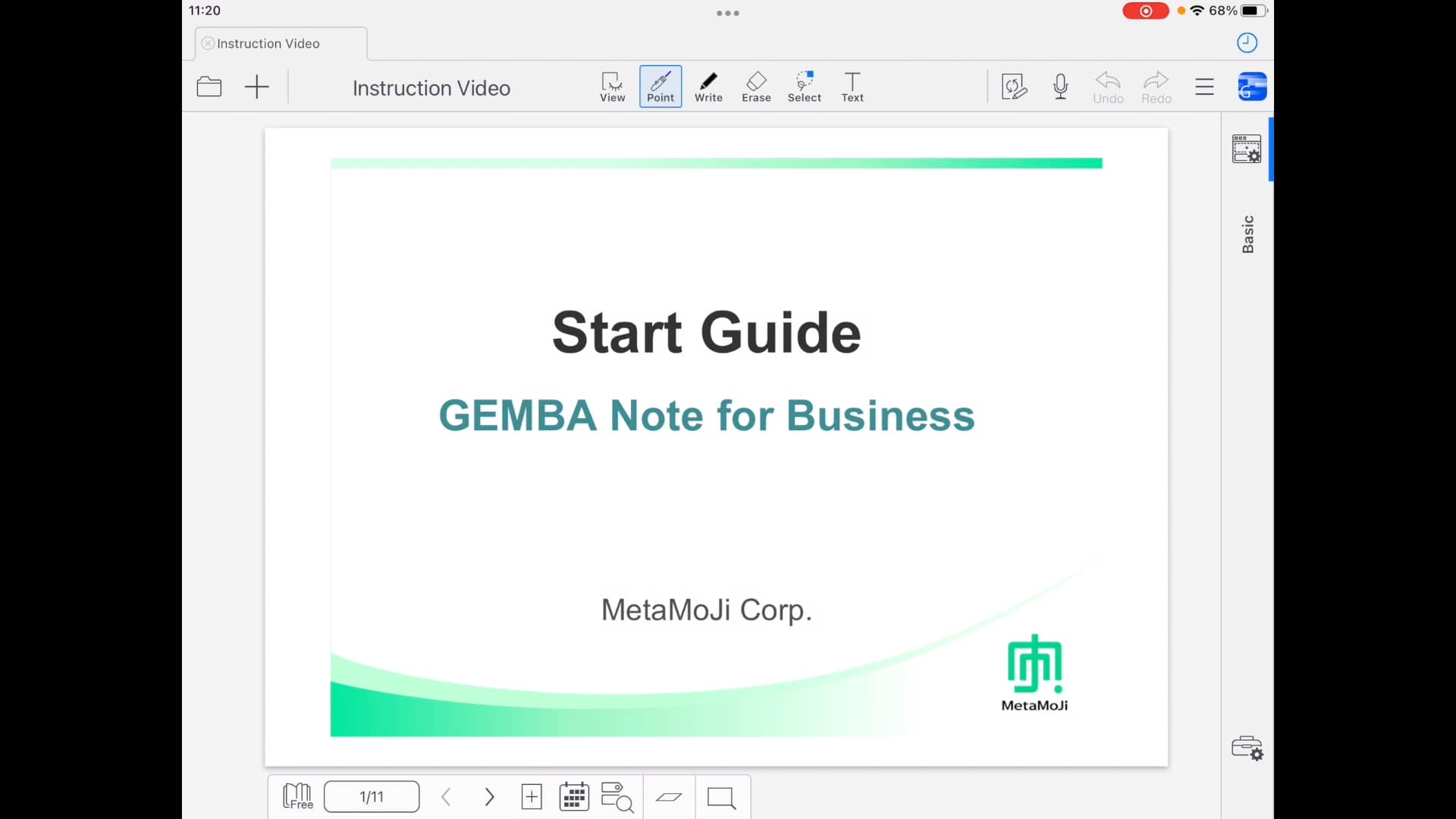This screenshot has width=1456, height=819.
Task: Open the handwriting conversion icon
Action: (1014, 86)
